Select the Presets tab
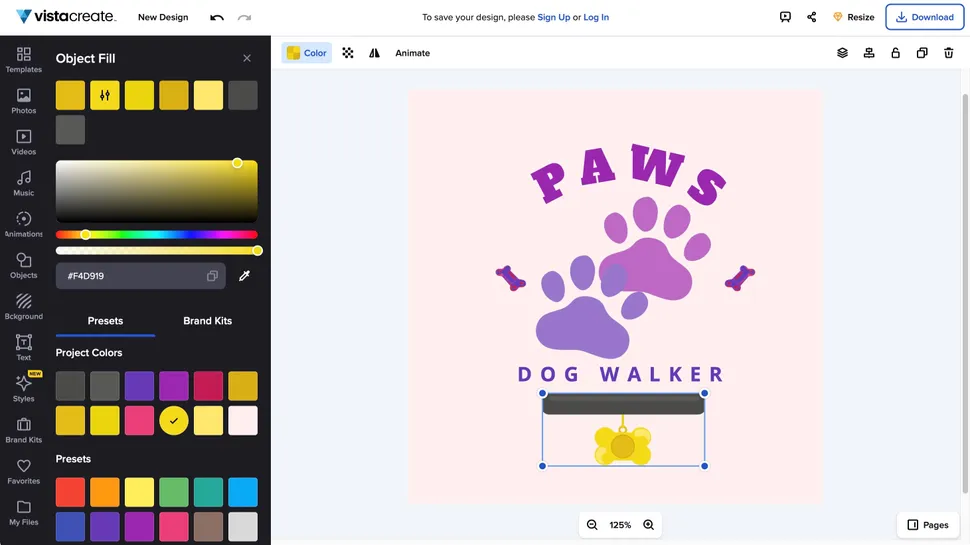 point(105,321)
